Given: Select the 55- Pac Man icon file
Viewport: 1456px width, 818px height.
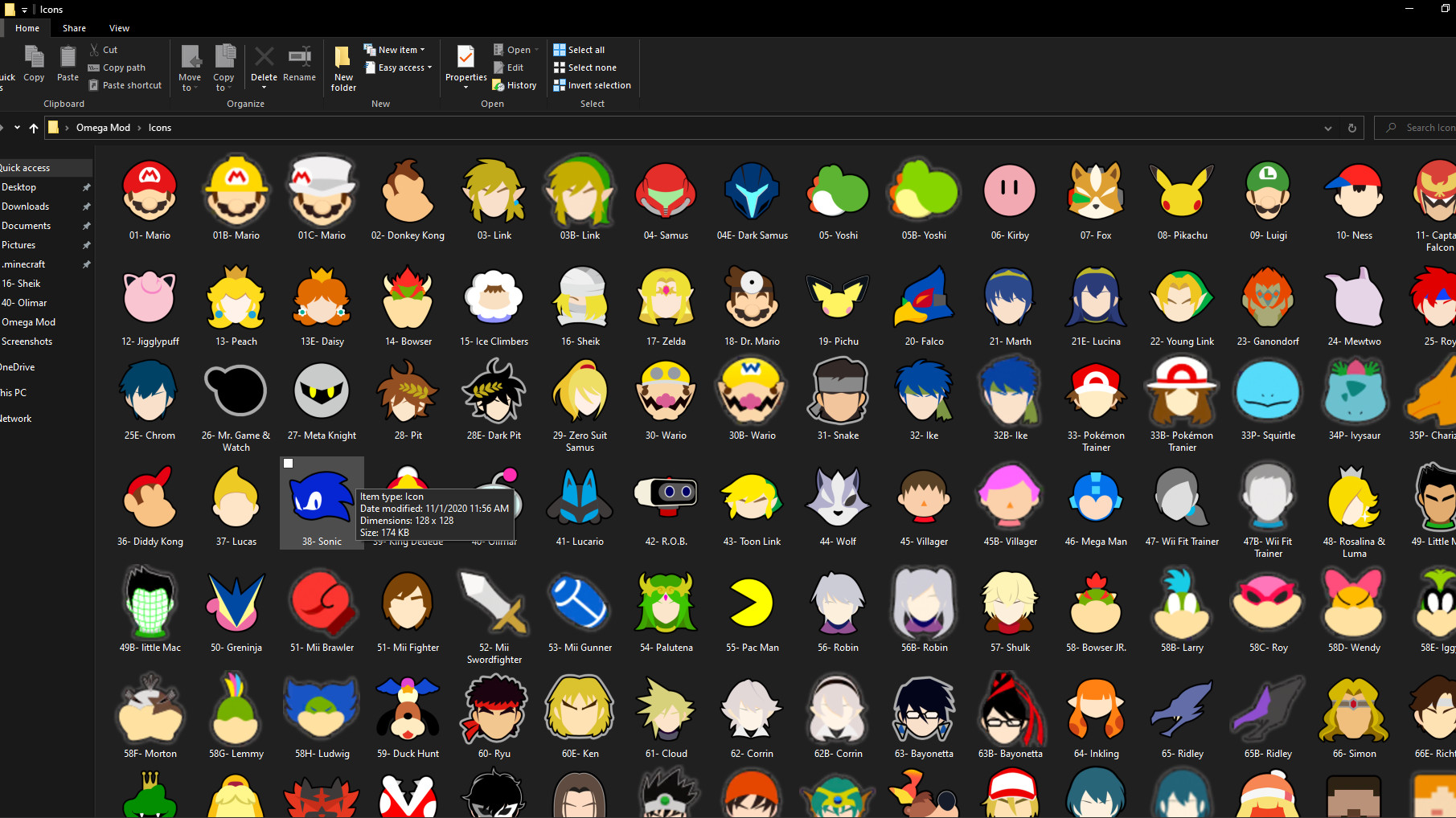Looking at the screenshot, I should (x=751, y=601).
